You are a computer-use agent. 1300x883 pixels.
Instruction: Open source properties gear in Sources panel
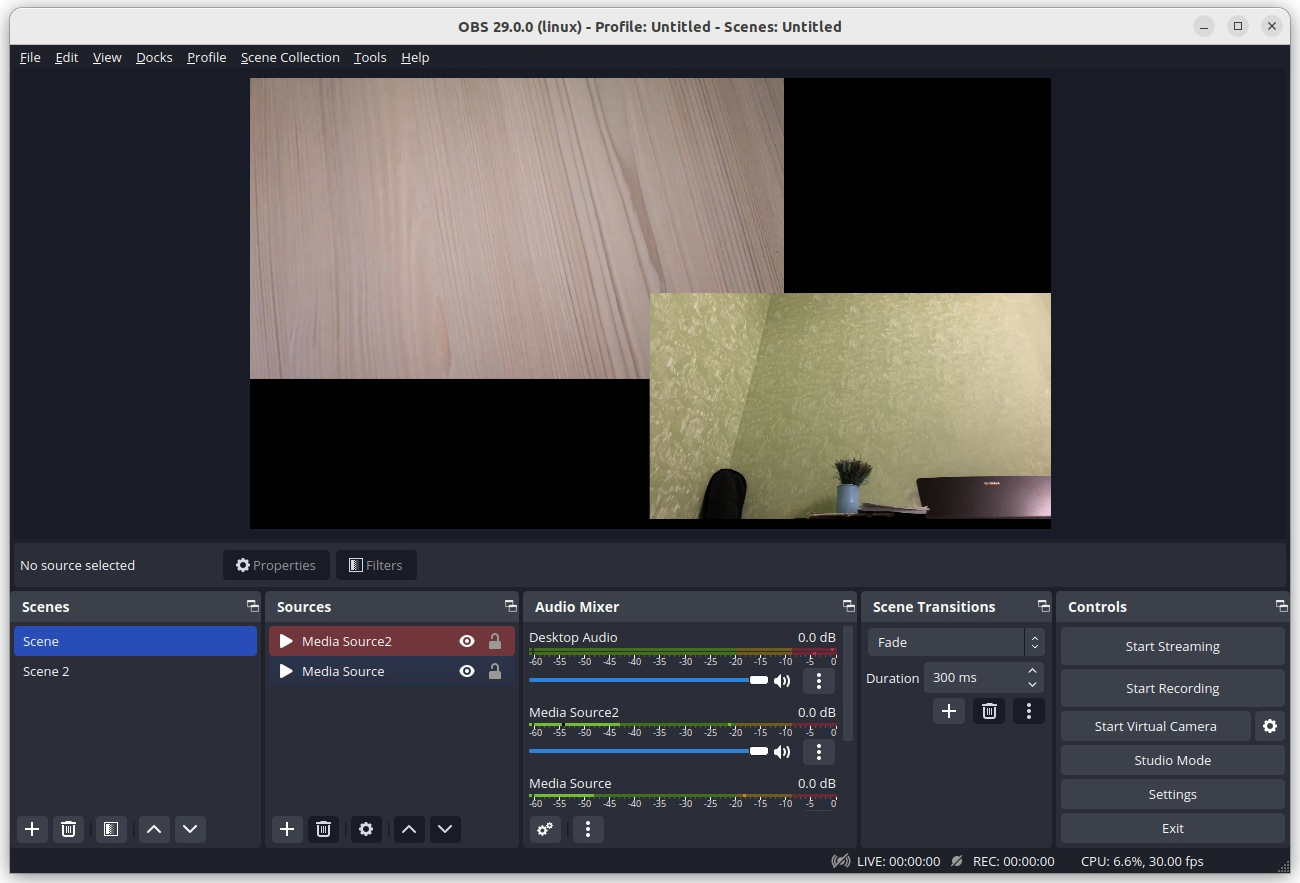(366, 829)
